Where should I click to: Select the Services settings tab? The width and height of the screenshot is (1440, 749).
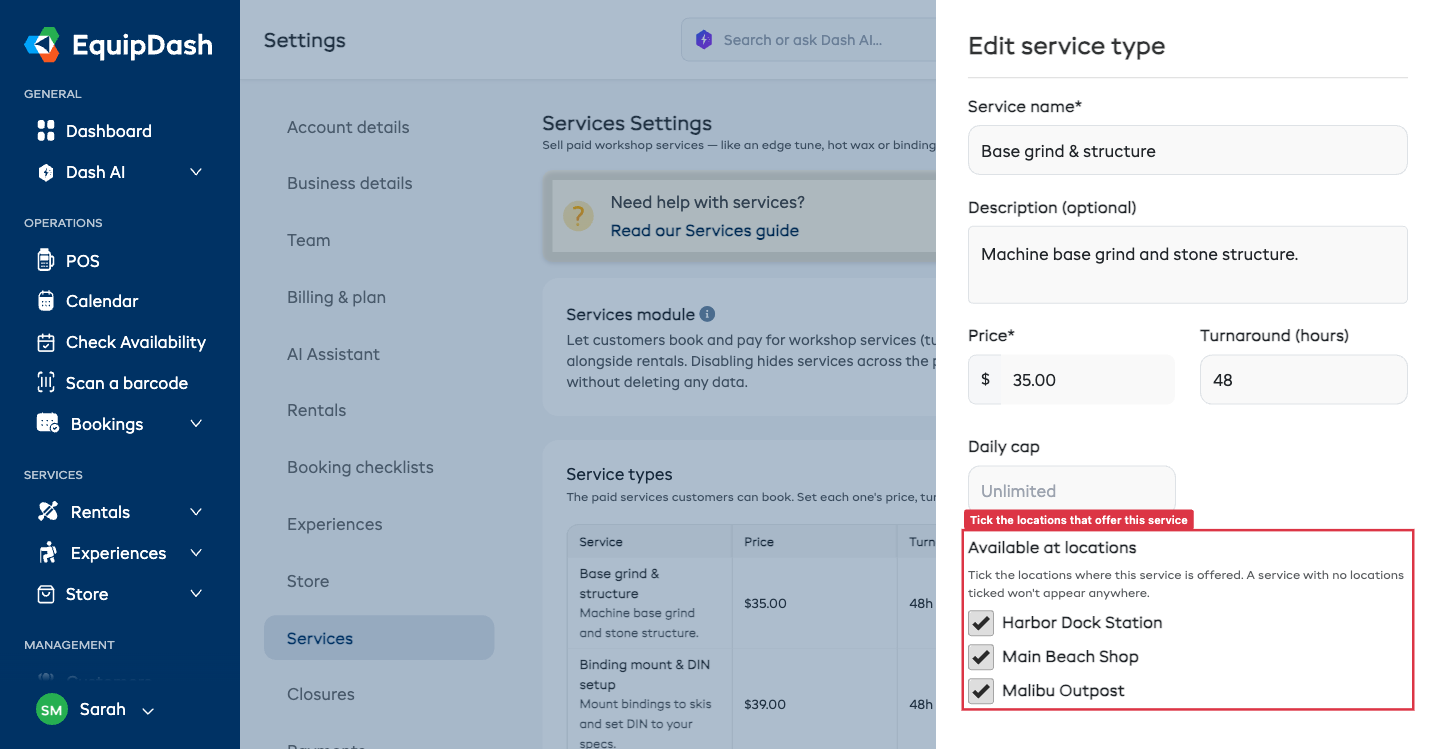pos(379,638)
